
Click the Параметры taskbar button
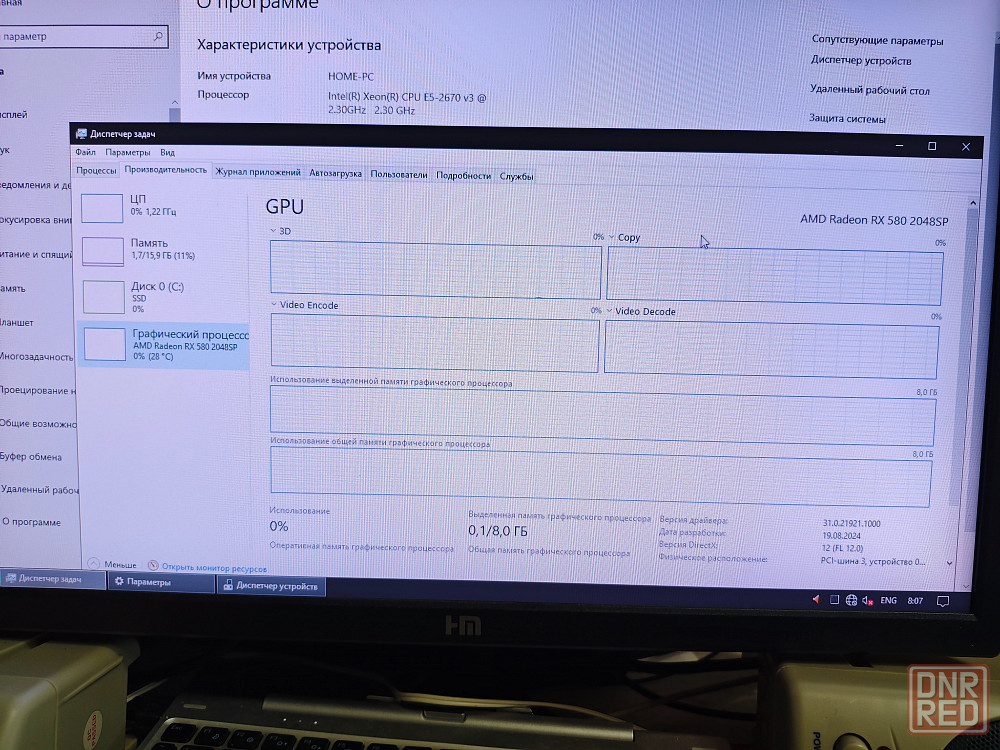(x=160, y=582)
